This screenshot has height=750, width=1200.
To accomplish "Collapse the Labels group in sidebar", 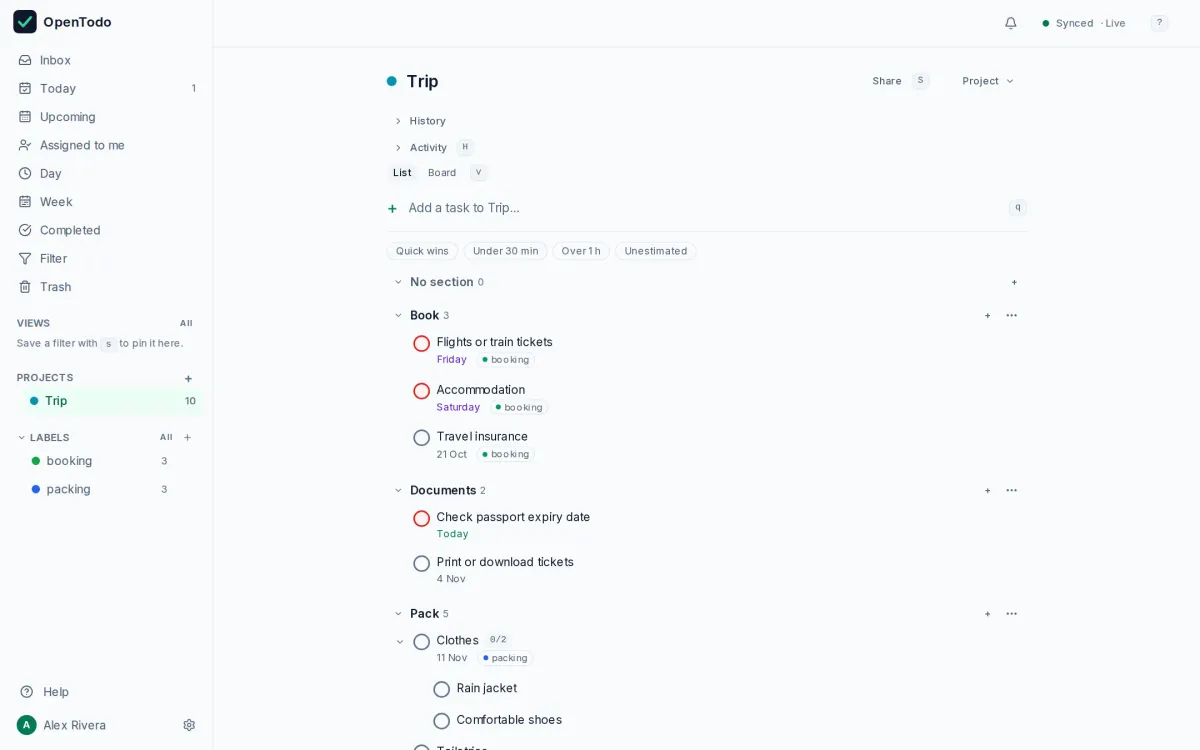I will [x=22, y=437].
